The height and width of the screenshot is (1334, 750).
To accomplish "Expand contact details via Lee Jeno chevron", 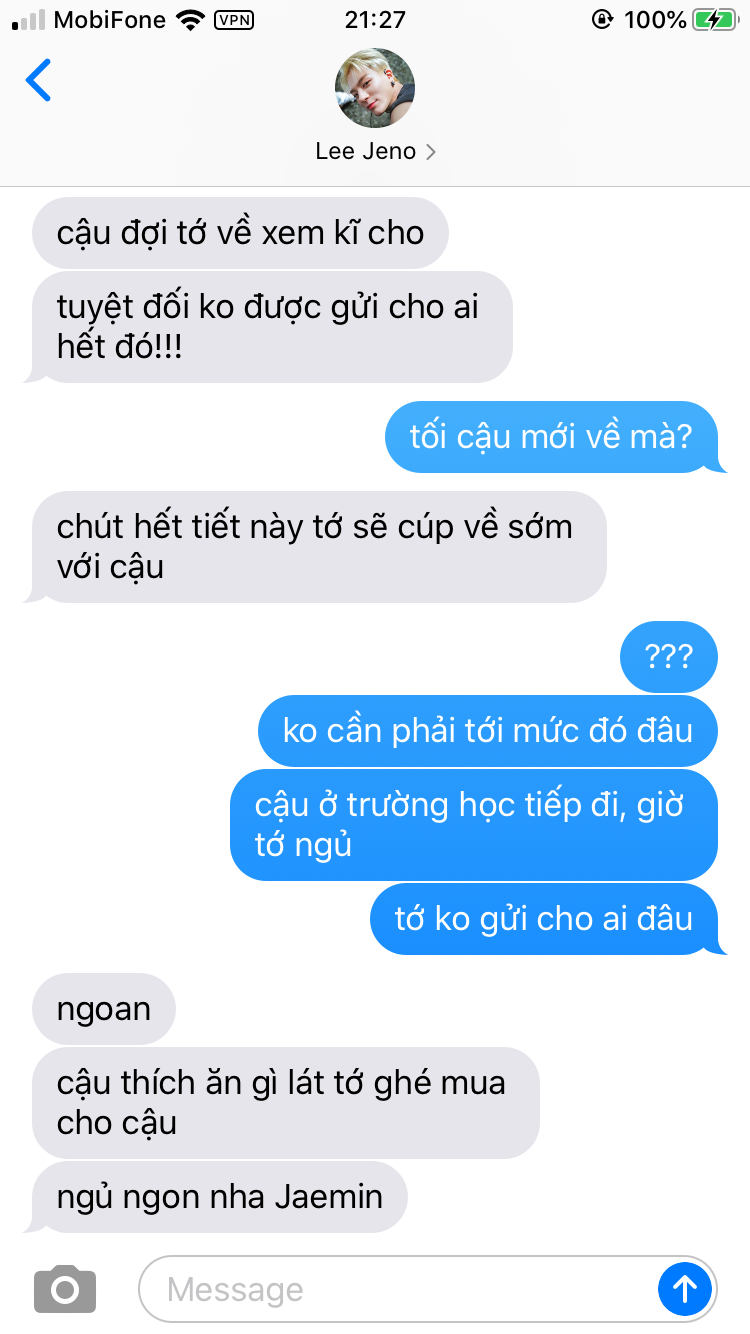I will point(431,152).
